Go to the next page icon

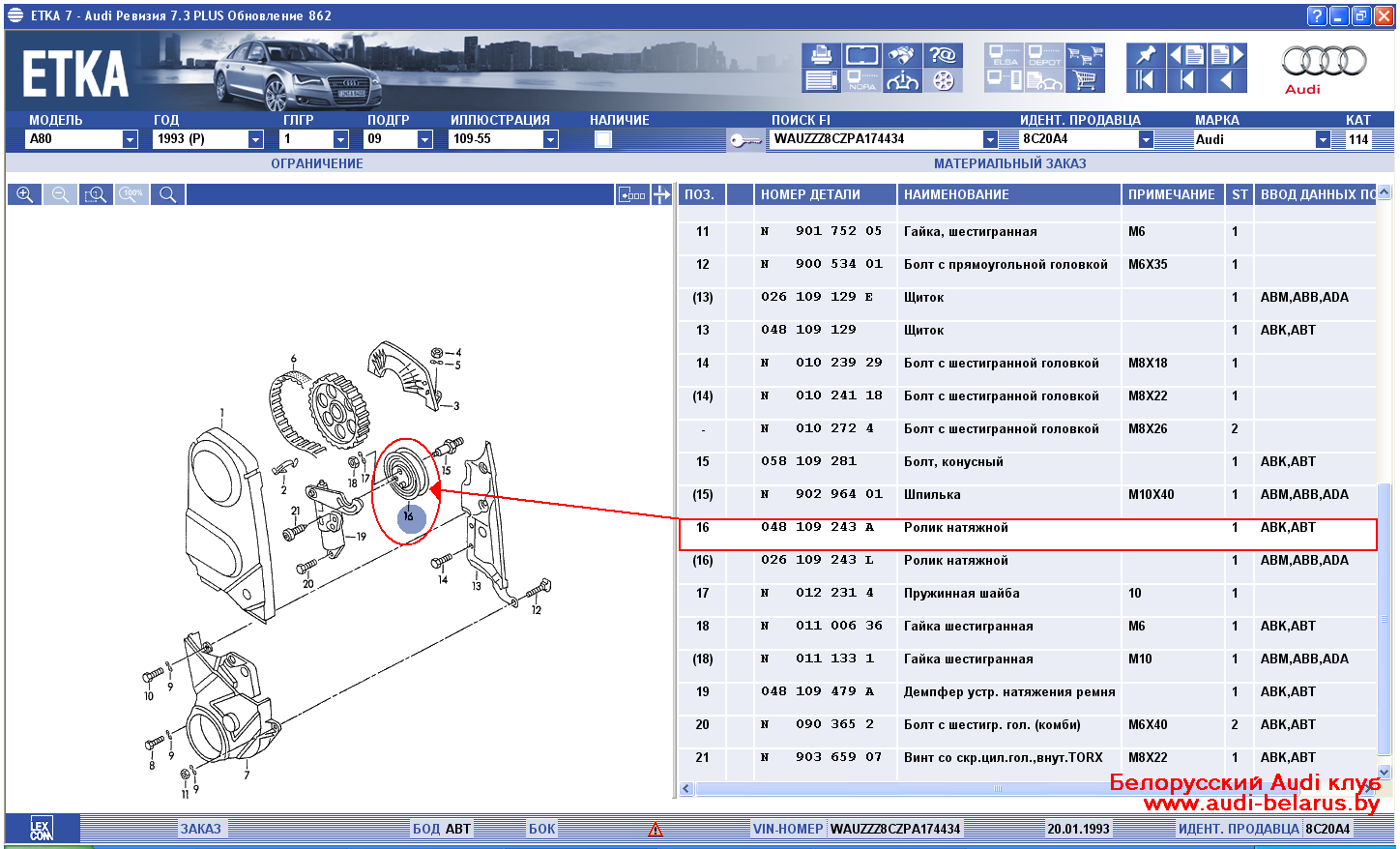pos(1227,55)
